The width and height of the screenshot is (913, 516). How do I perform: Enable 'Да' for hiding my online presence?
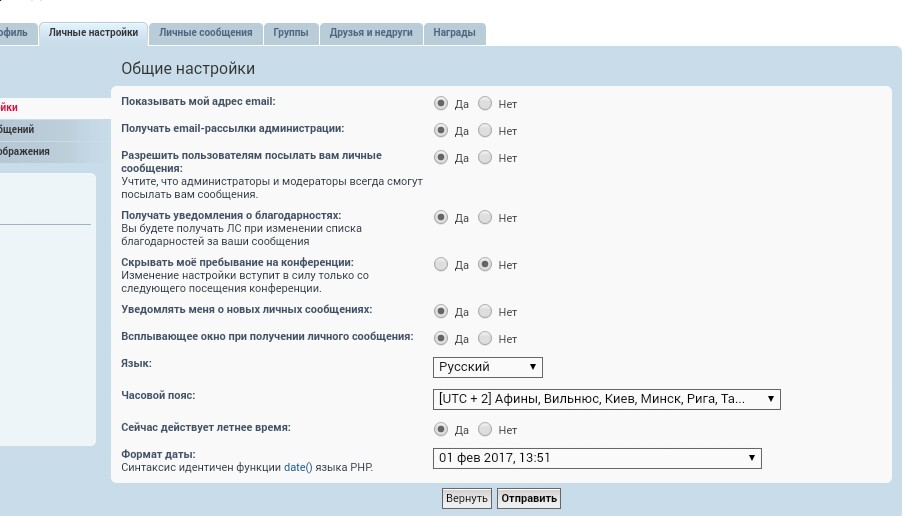441,265
